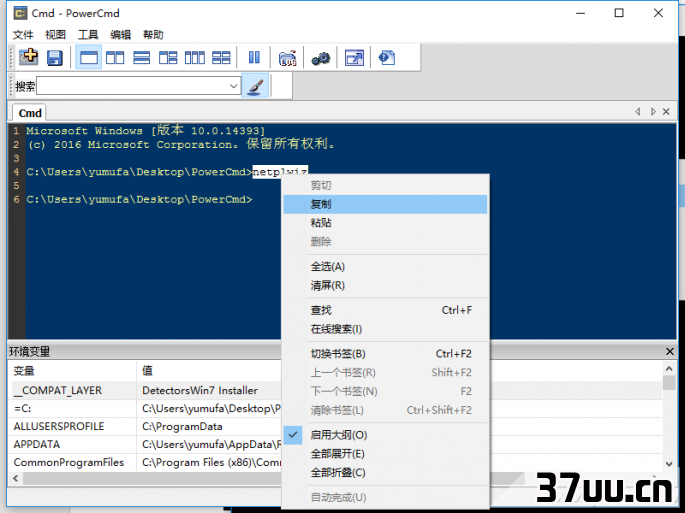Click the selected netplwiz command text
Image resolution: width=685 pixels, height=513 pixels.
point(280,171)
